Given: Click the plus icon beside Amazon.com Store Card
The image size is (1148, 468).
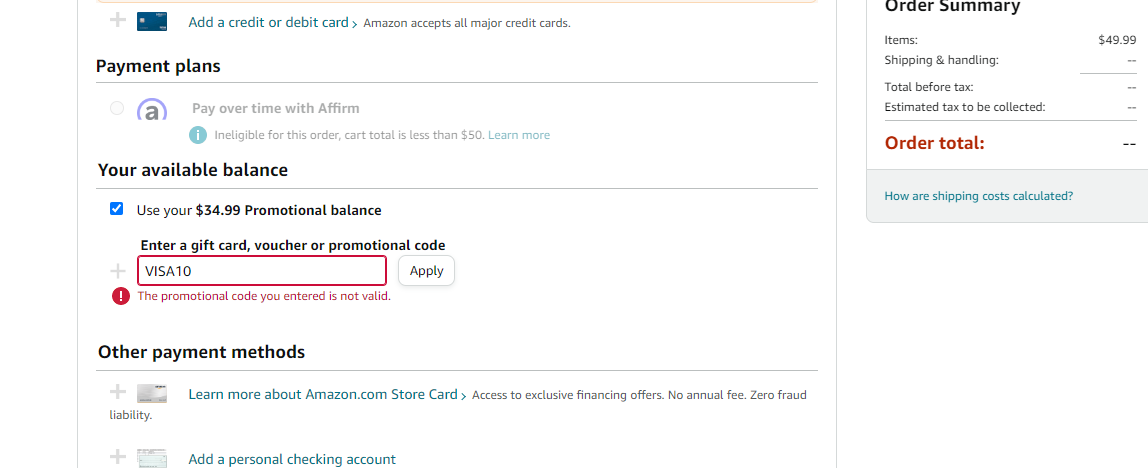Looking at the screenshot, I should pyautogui.click(x=118, y=392).
